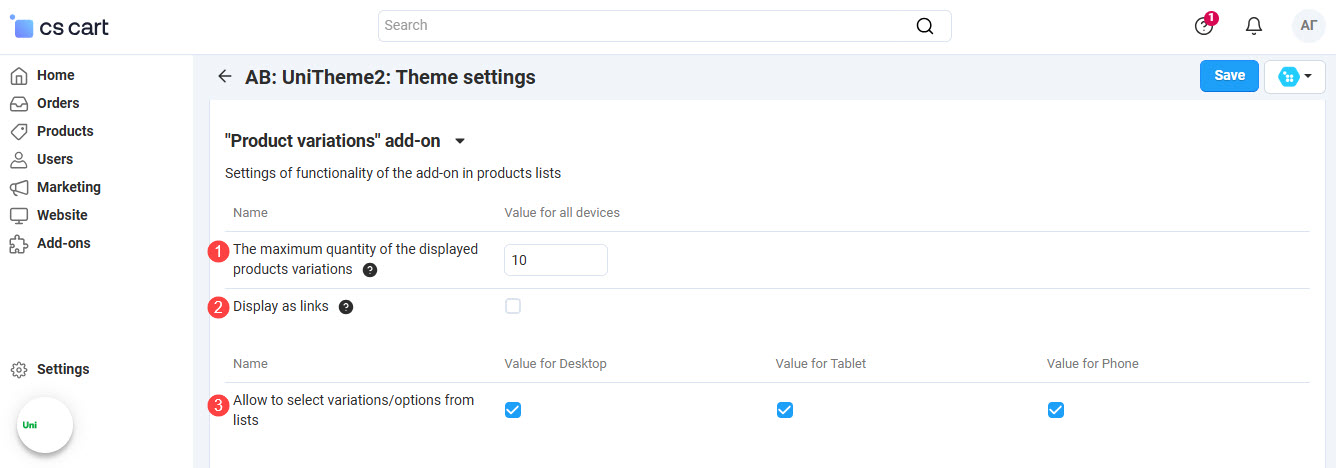
Task: Open Products menu item
Action: tap(65, 131)
